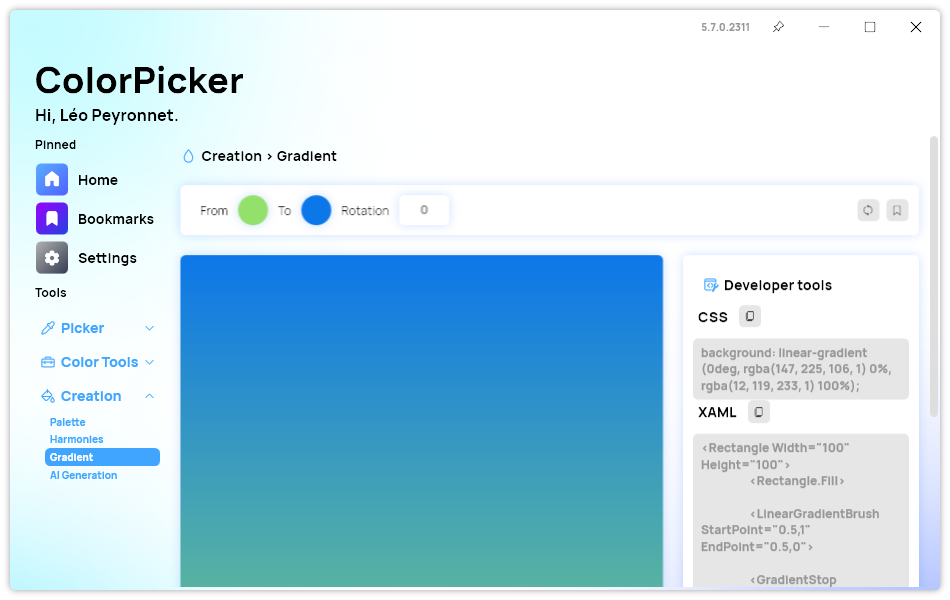Image resolution: width=950 pixels, height=600 pixels.
Task: Pick the blue To color swatch
Action: [316, 210]
